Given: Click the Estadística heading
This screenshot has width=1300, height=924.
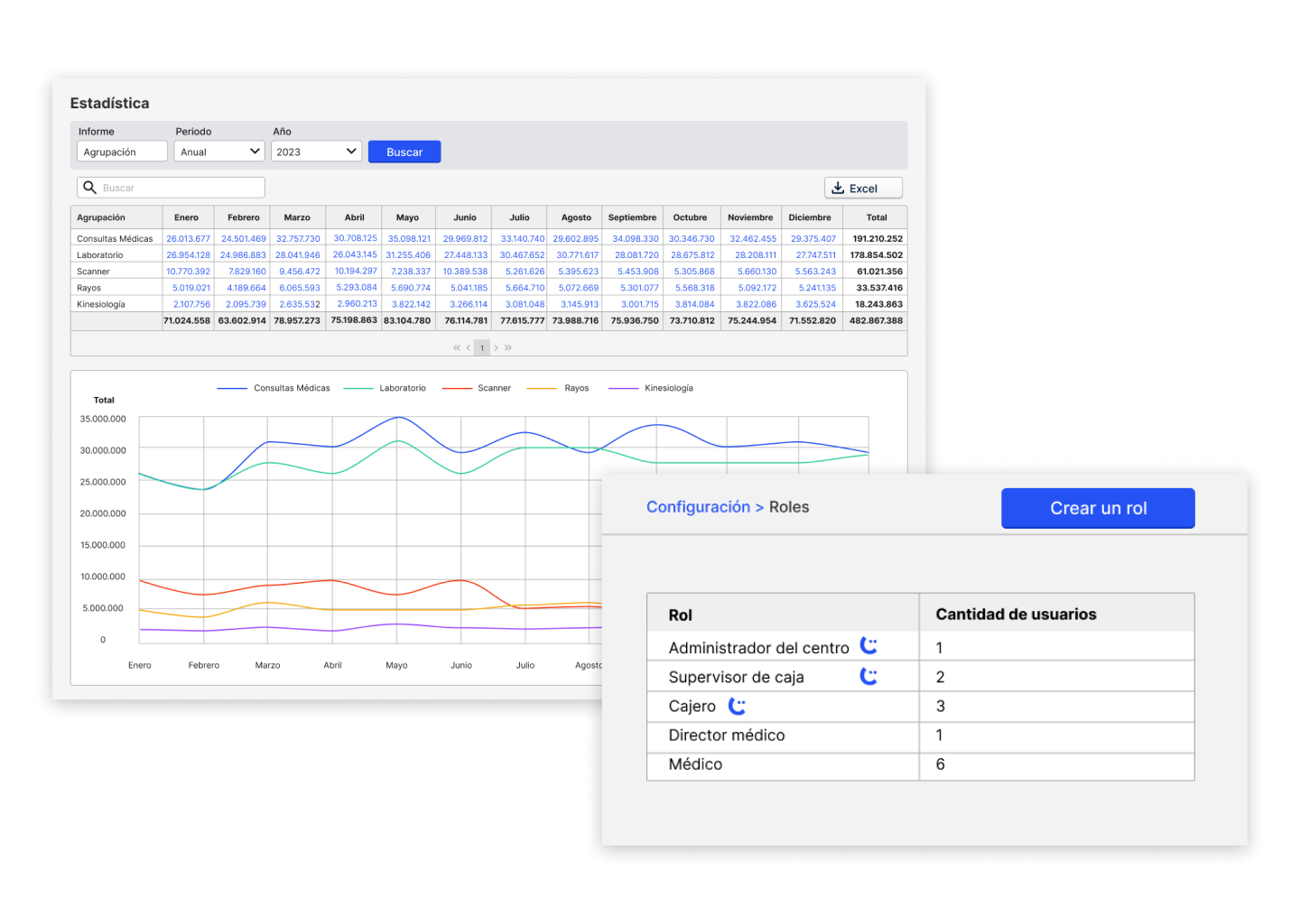Looking at the screenshot, I should [x=109, y=103].
